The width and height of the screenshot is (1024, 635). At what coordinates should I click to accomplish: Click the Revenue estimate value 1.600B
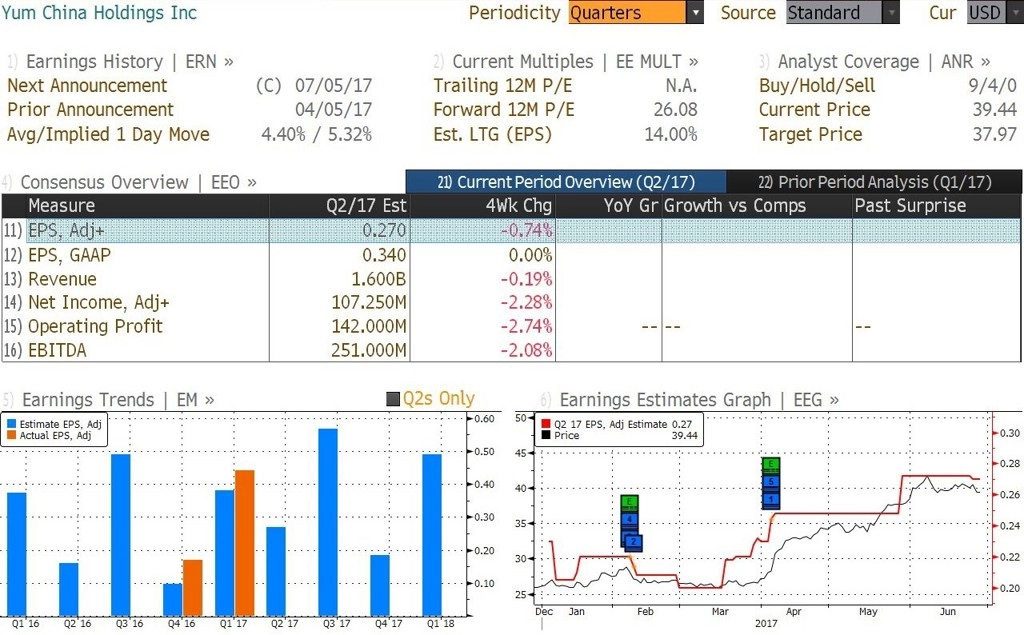[x=379, y=279]
